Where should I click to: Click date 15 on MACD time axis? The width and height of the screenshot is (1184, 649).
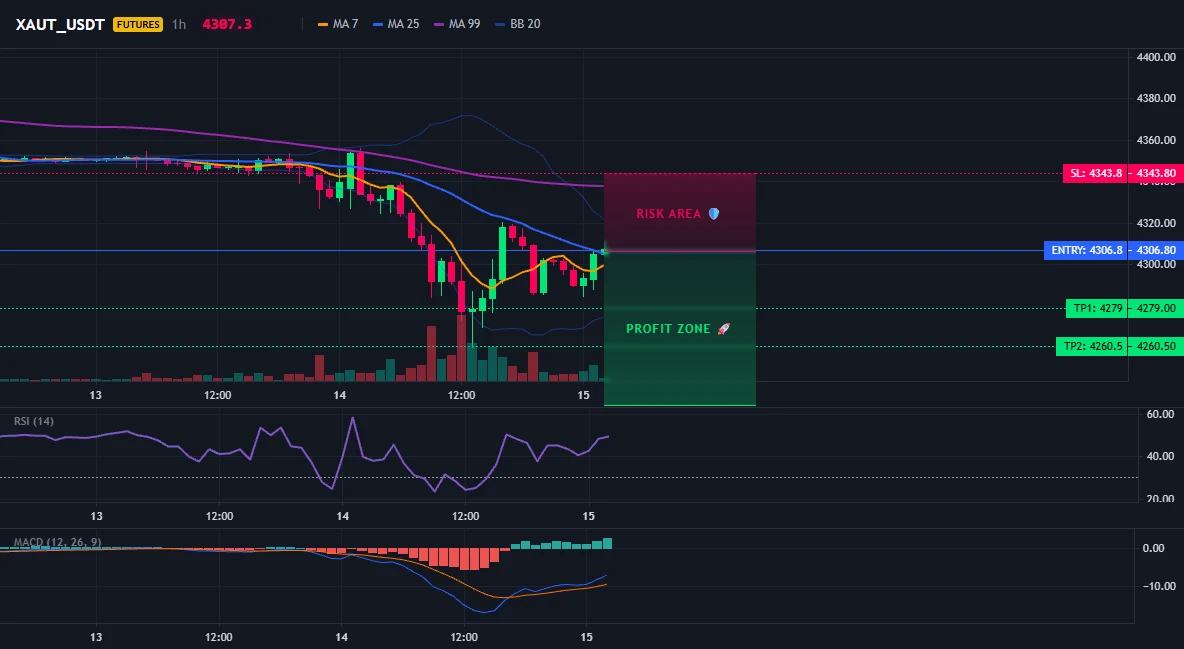[x=585, y=637]
